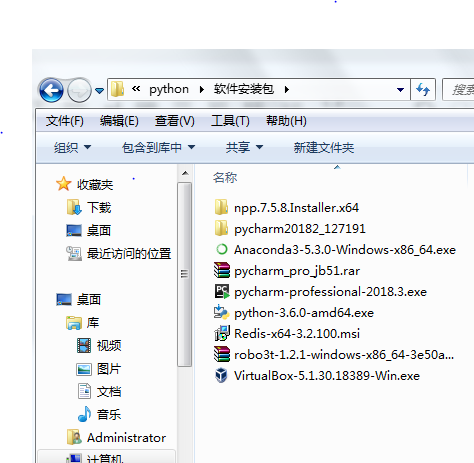Open the 包含到库中 dropdown
The width and height of the screenshot is (474, 463).
(158, 147)
